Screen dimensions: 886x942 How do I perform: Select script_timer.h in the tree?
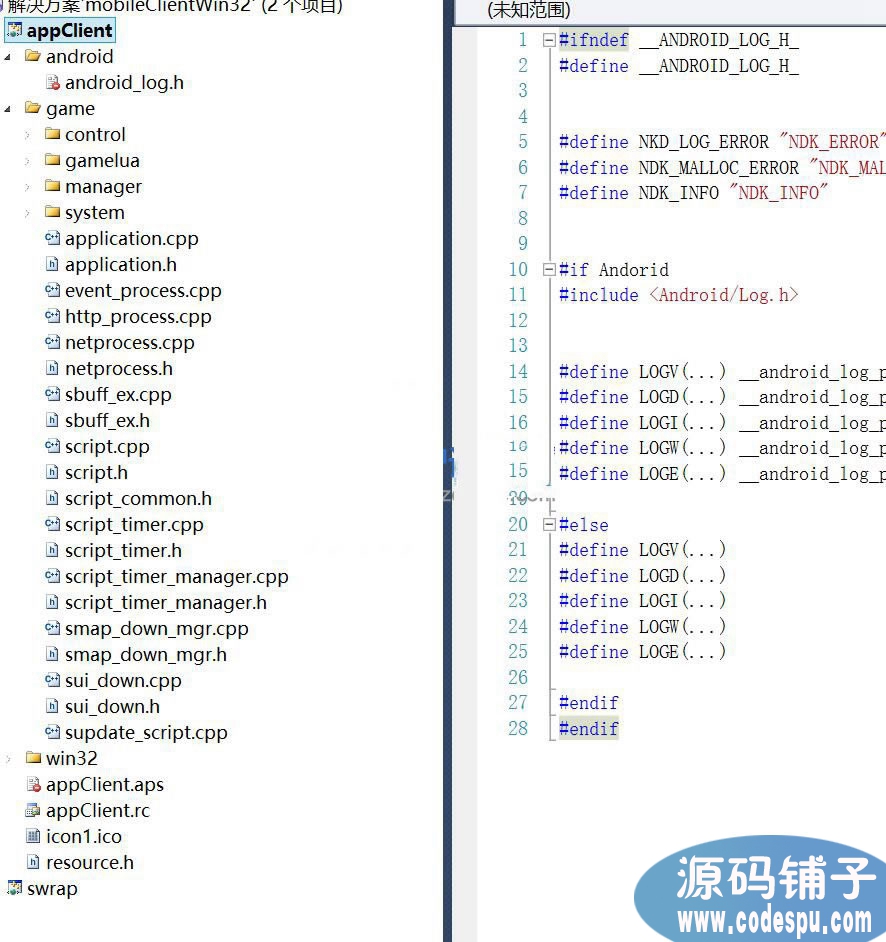click(123, 550)
